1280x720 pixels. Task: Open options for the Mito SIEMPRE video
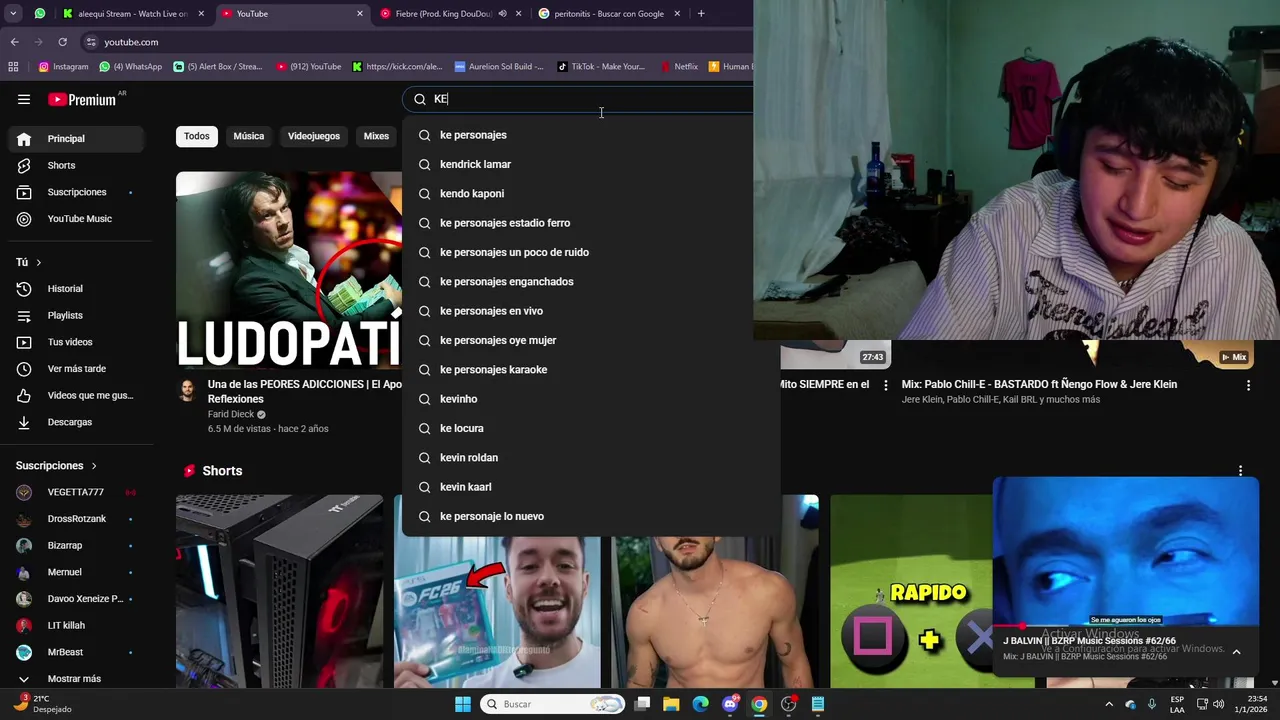[x=885, y=385]
